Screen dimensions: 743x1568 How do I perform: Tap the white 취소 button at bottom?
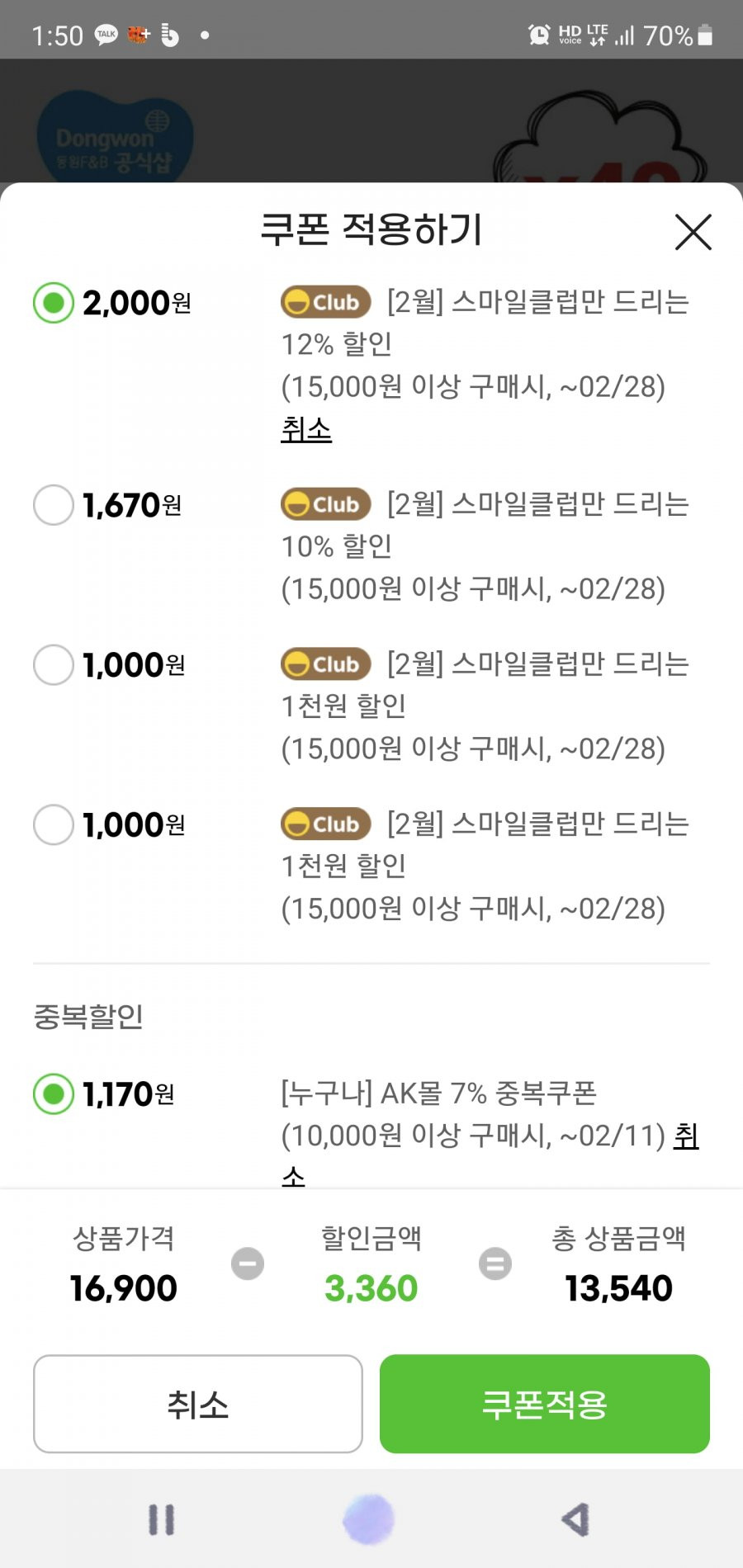tap(198, 1404)
